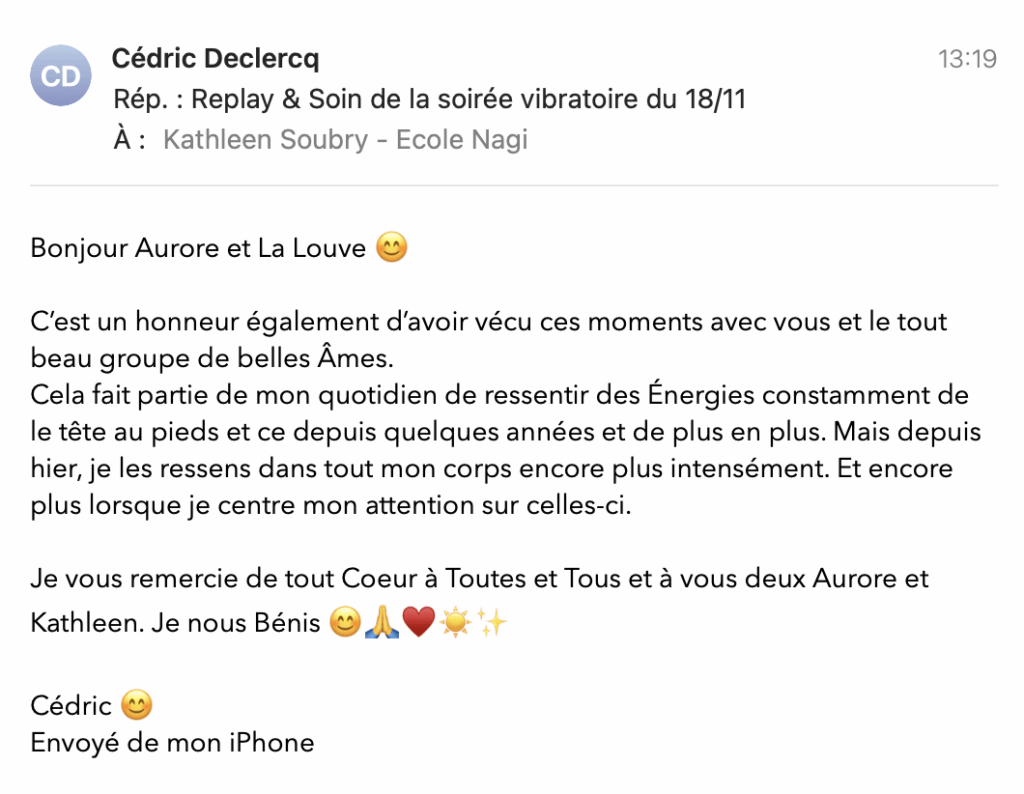
Task: Click the Cédric signature name
Action: pos(71,705)
